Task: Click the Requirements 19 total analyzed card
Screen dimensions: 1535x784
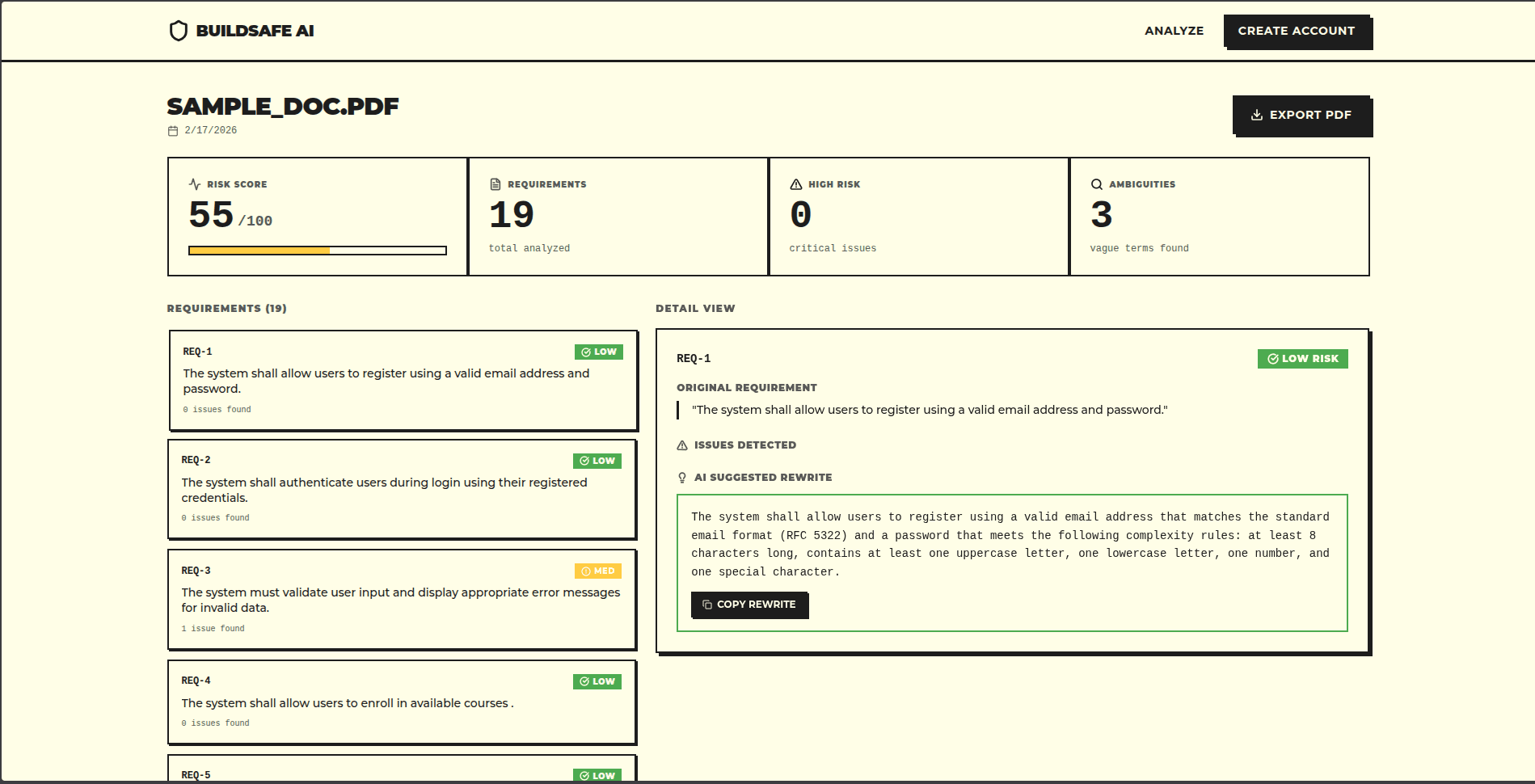Action: [x=618, y=217]
